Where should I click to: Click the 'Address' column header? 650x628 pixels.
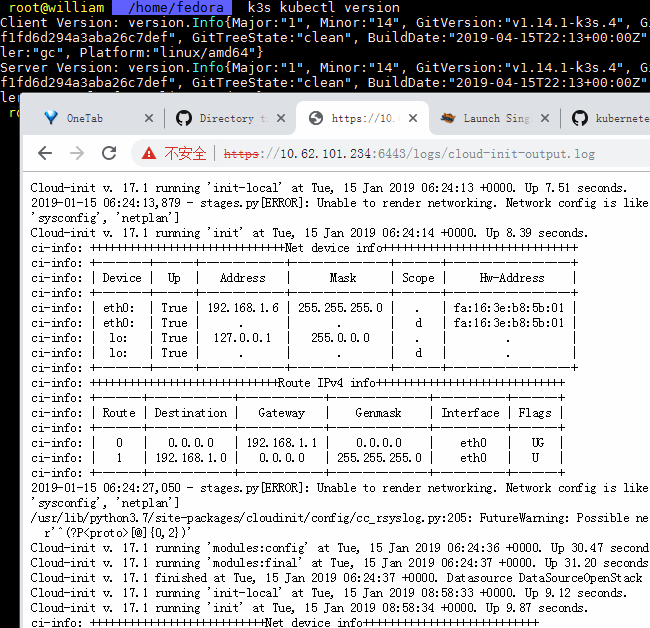243,278
